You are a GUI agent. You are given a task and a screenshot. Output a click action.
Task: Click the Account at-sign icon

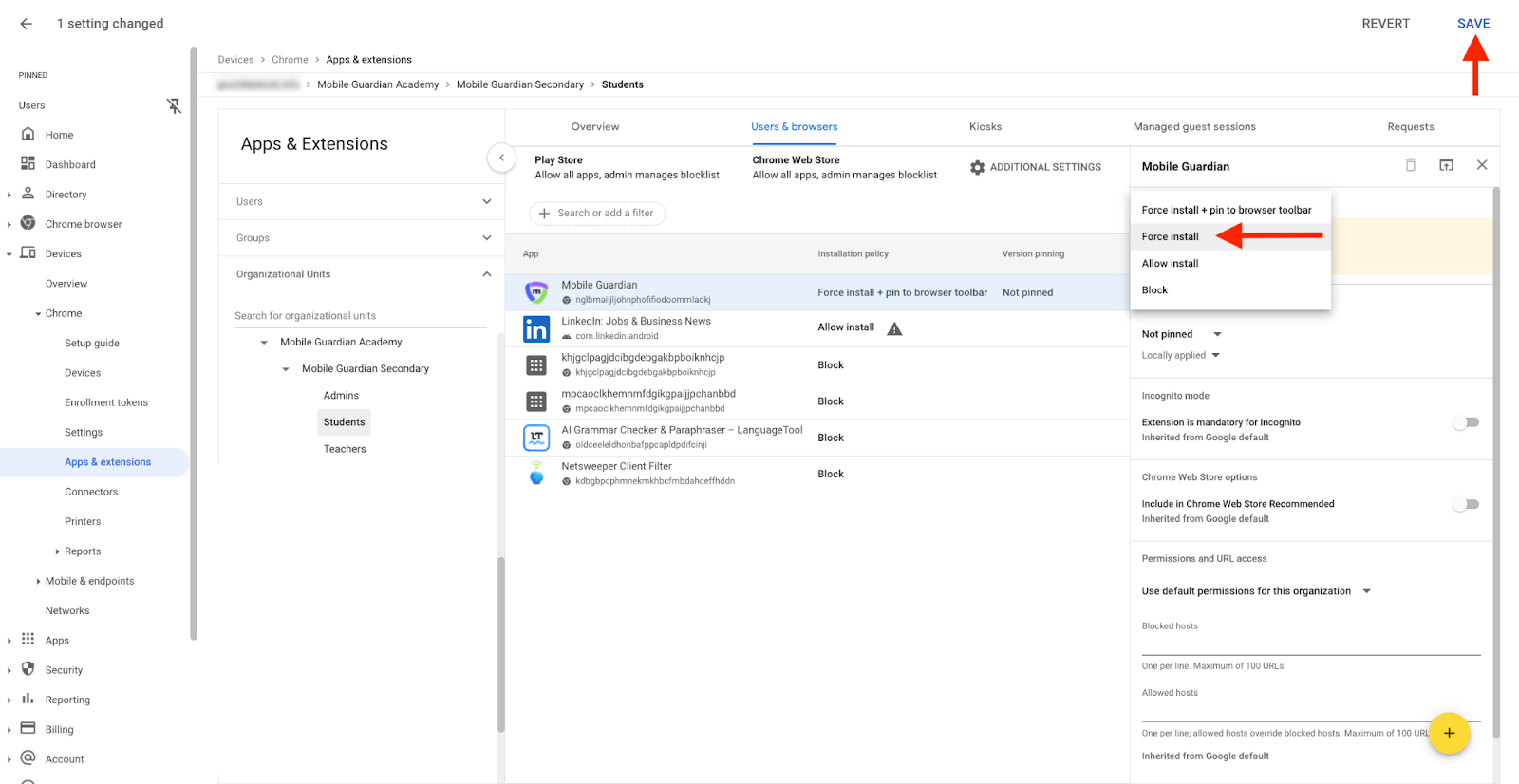(28, 758)
